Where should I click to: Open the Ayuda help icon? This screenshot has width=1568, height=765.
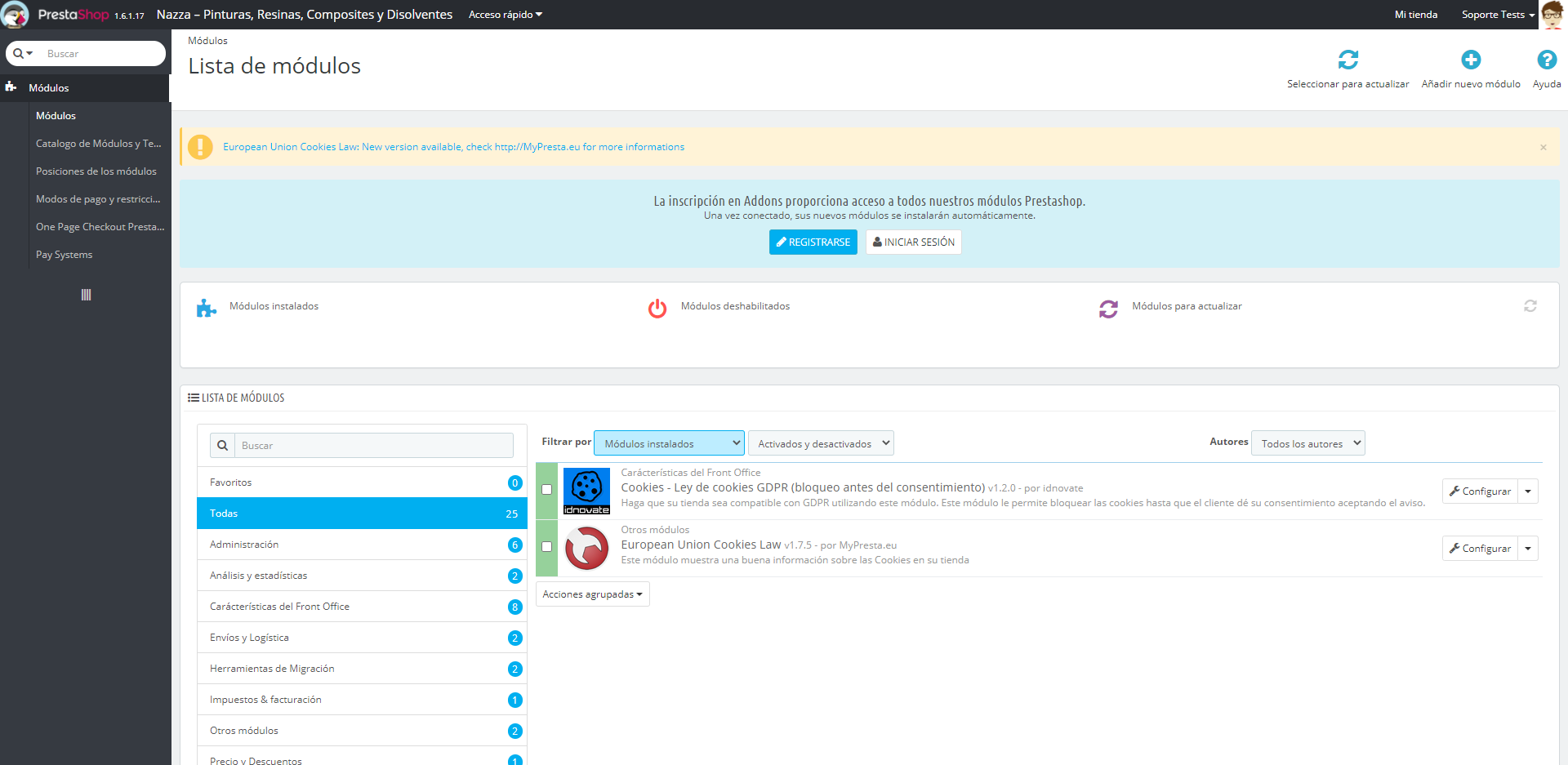(x=1546, y=60)
